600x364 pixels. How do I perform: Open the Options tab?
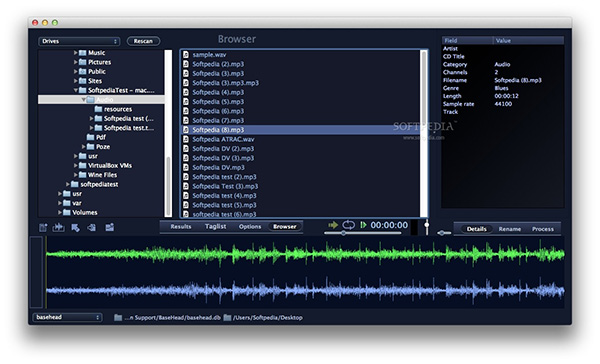[x=250, y=227]
